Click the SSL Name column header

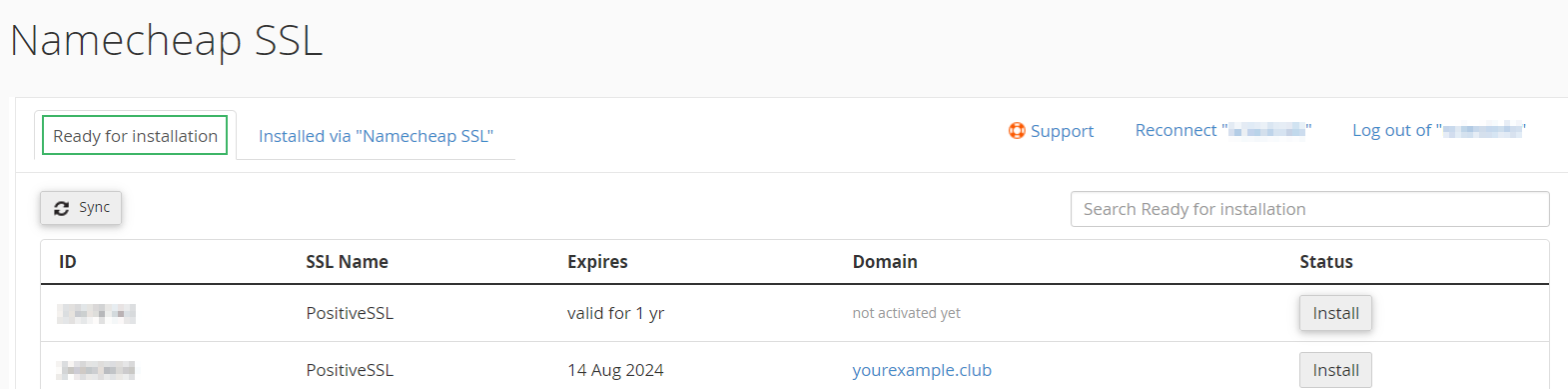(347, 262)
